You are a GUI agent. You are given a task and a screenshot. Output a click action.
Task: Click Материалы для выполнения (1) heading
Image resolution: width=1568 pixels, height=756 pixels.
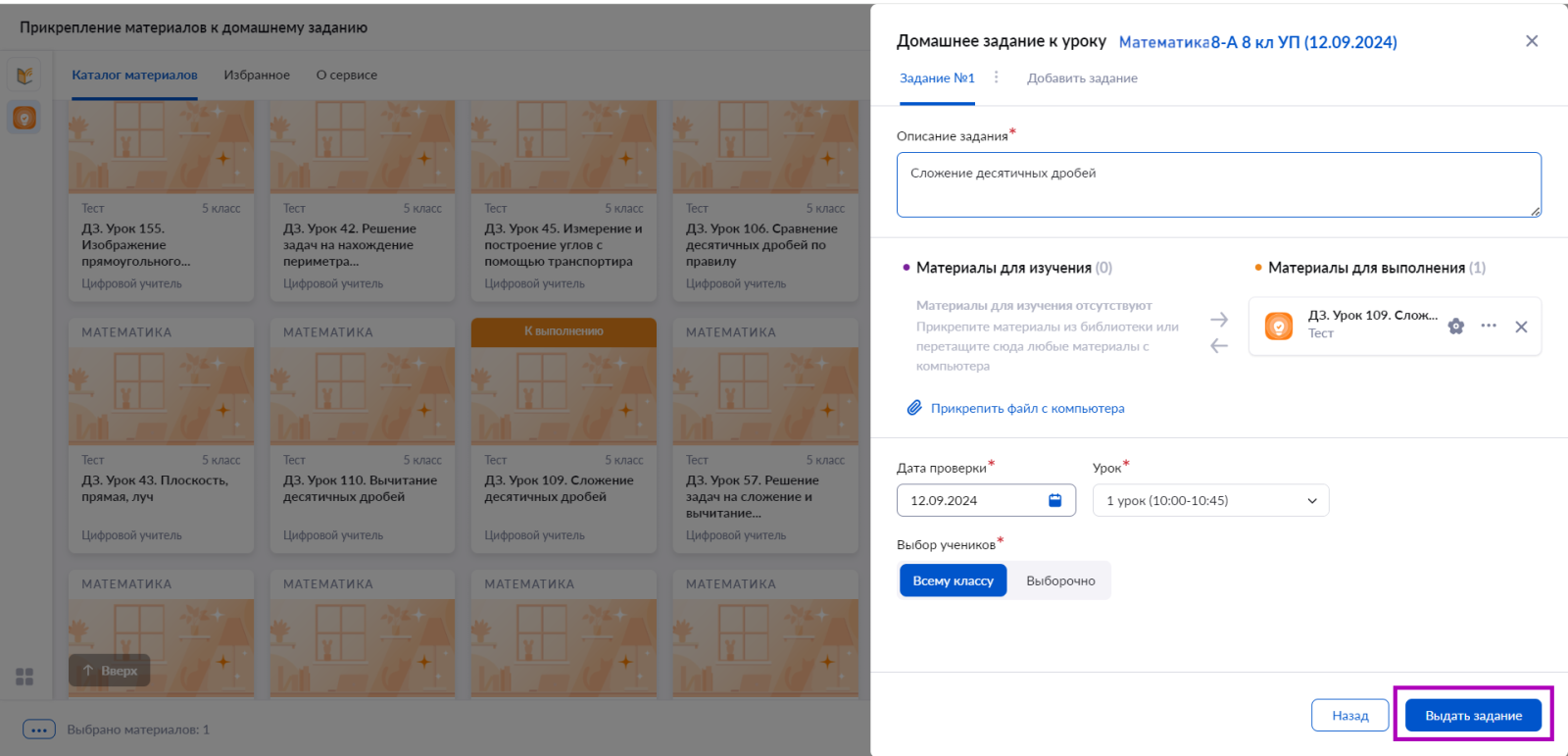point(1377,268)
